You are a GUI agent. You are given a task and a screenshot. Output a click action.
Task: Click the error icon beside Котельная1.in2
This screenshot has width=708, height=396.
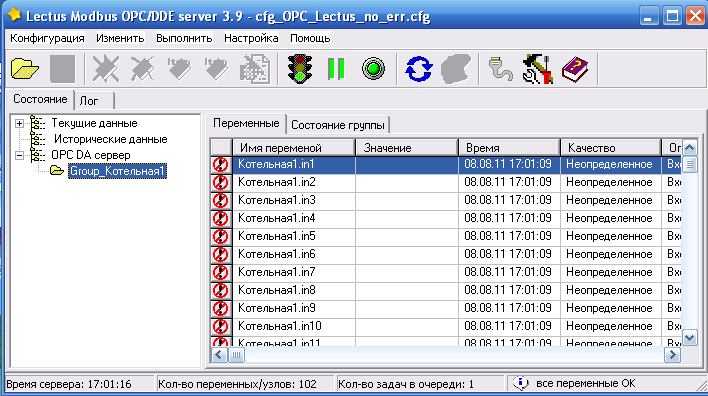220,183
